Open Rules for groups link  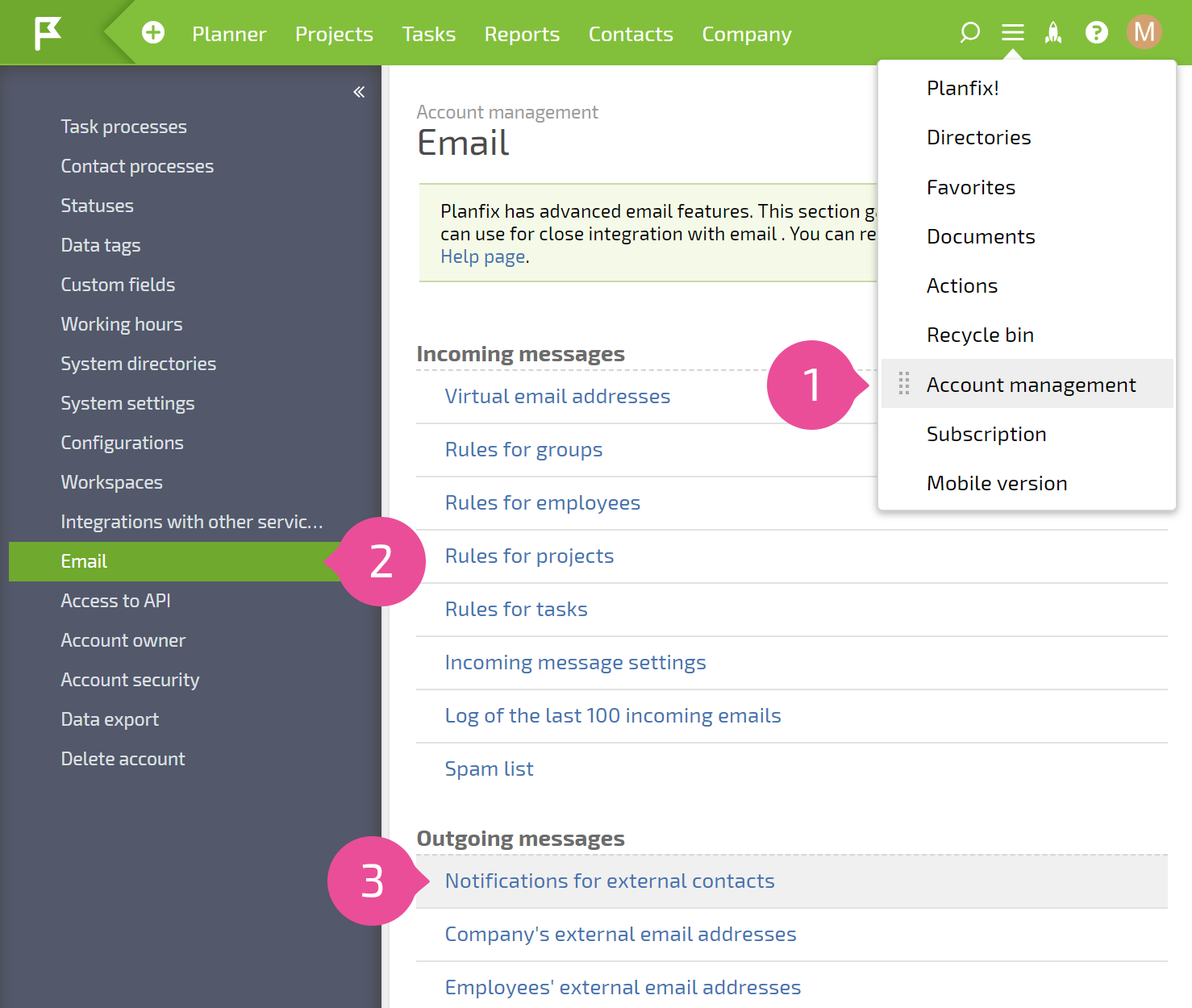pos(523,449)
